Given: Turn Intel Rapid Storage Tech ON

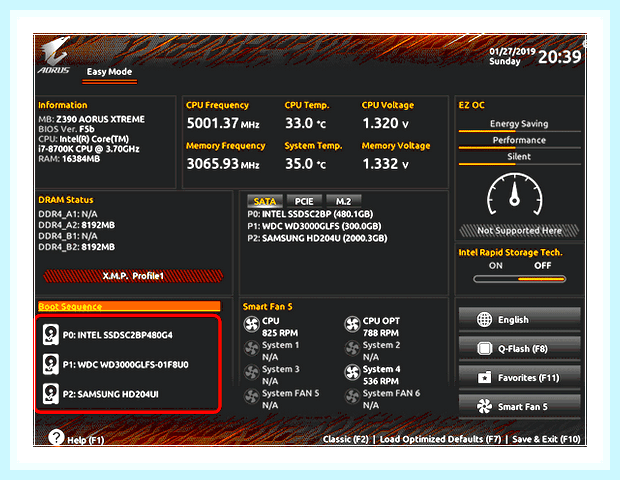Looking at the screenshot, I should [x=495, y=266].
